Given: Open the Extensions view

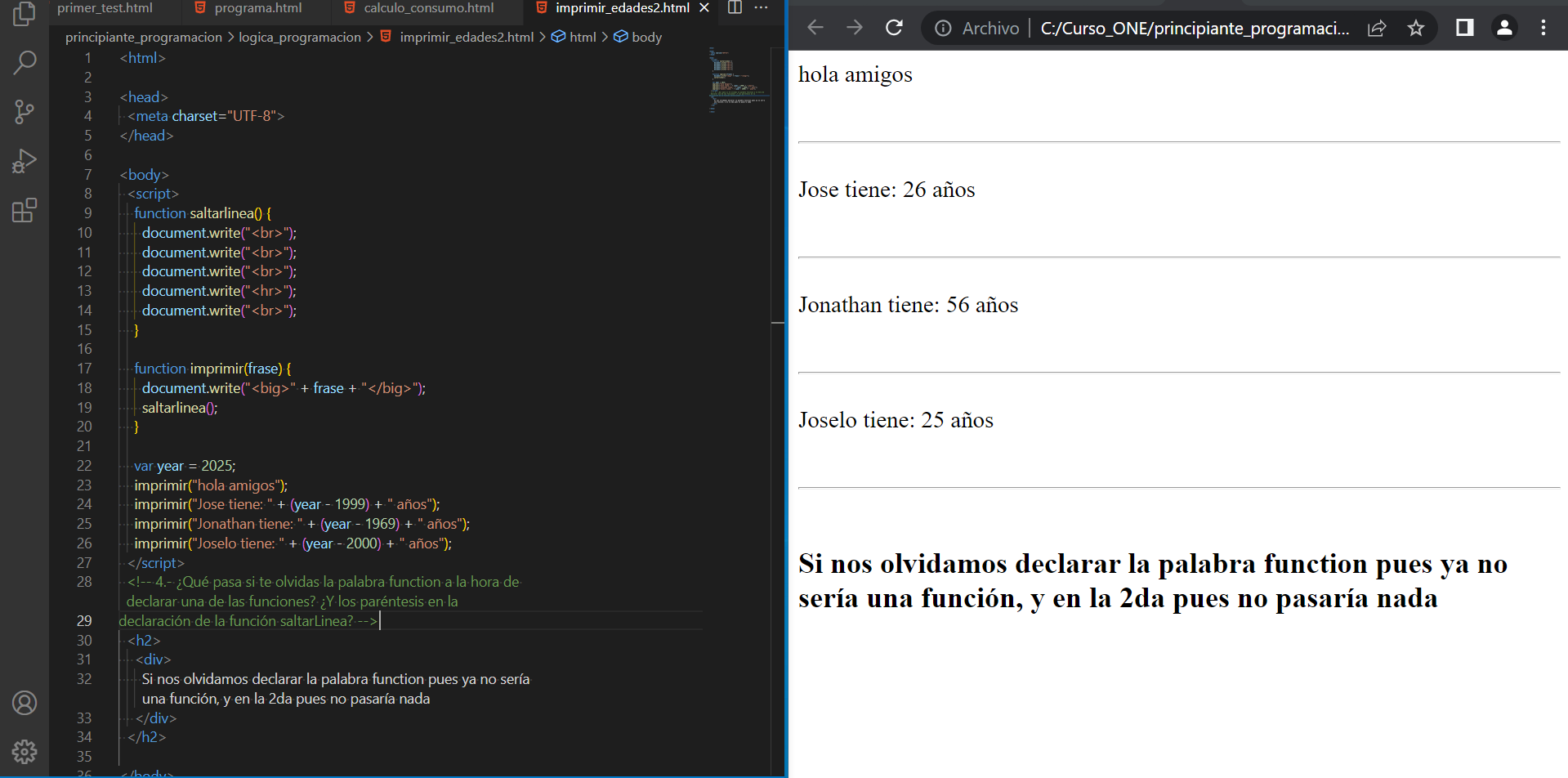Looking at the screenshot, I should click(25, 210).
